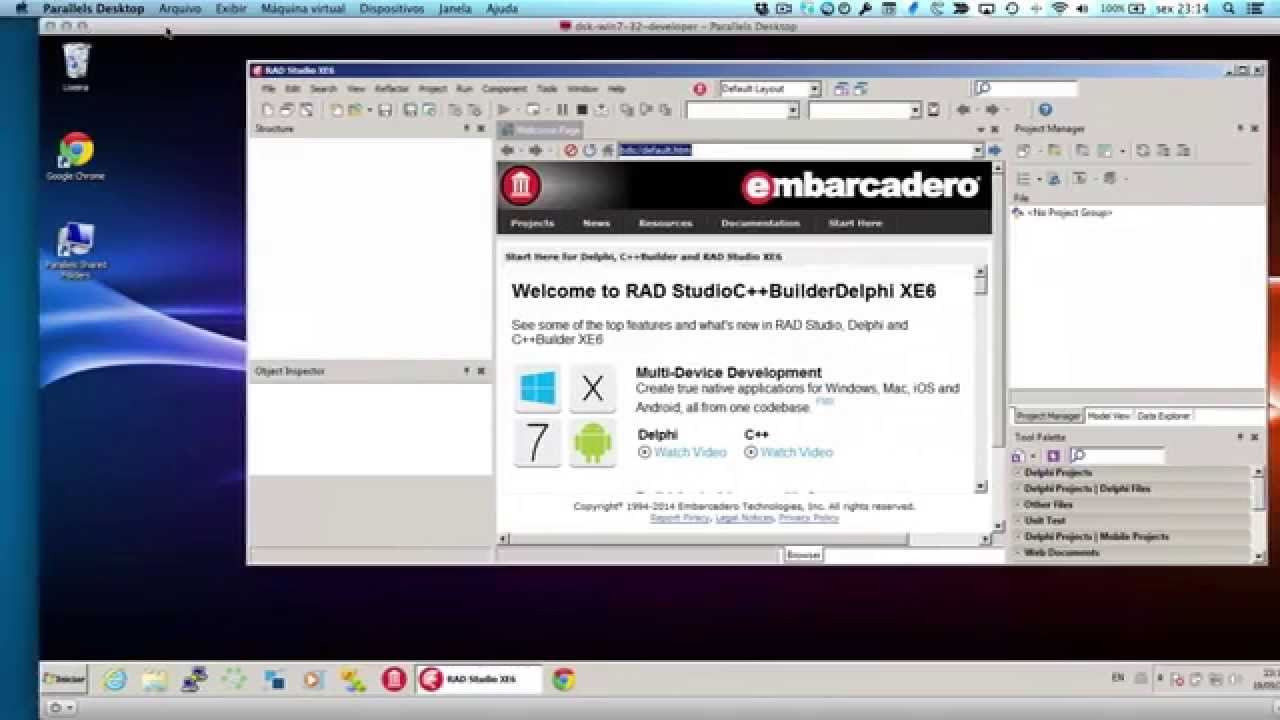Click the Mac OS X tile icon
The width and height of the screenshot is (1280, 720).
pos(592,388)
